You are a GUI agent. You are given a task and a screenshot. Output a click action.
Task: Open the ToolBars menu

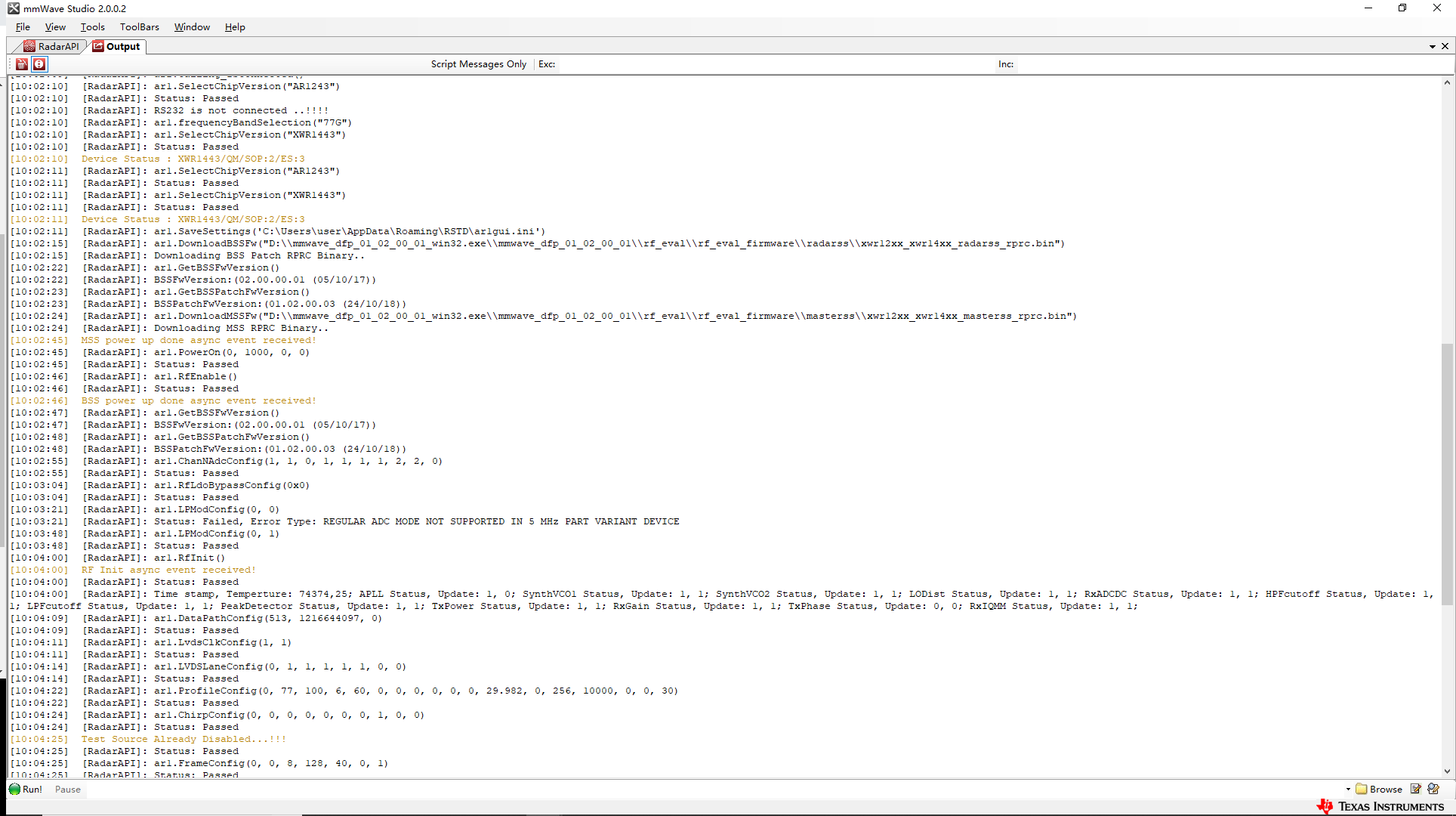click(x=139, y=26)
